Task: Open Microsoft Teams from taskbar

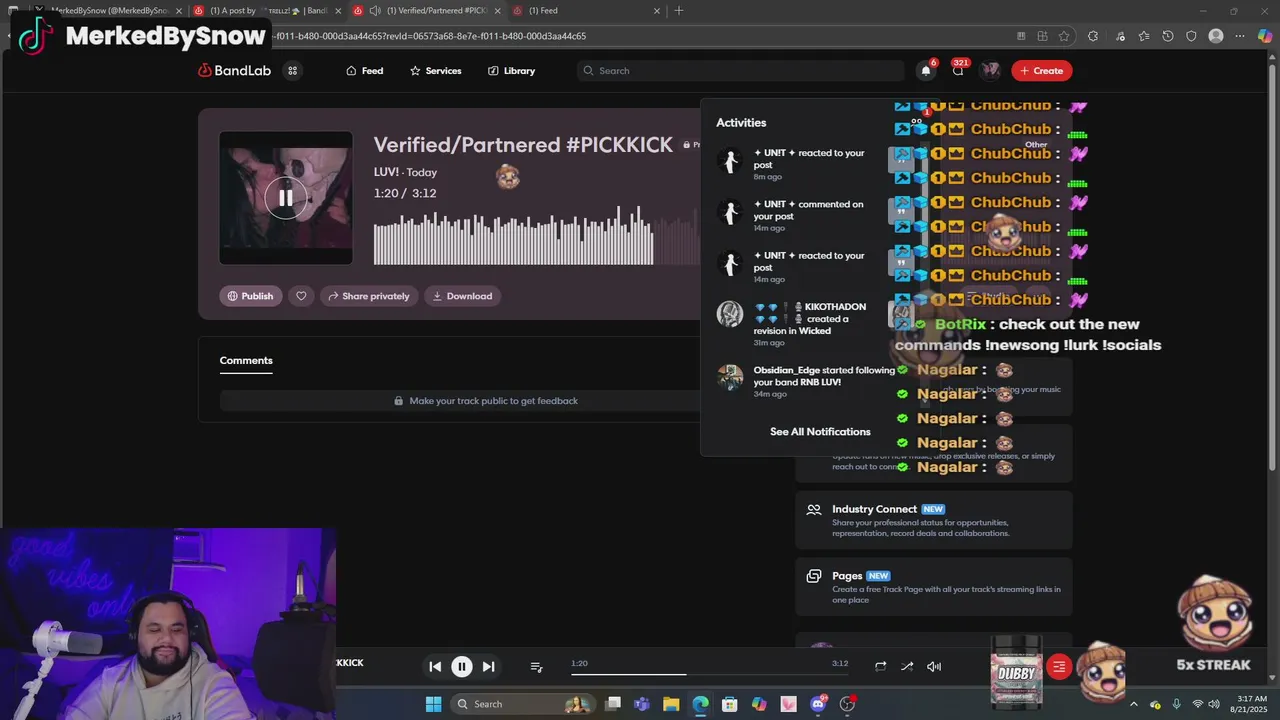Action: pos(642,704)
